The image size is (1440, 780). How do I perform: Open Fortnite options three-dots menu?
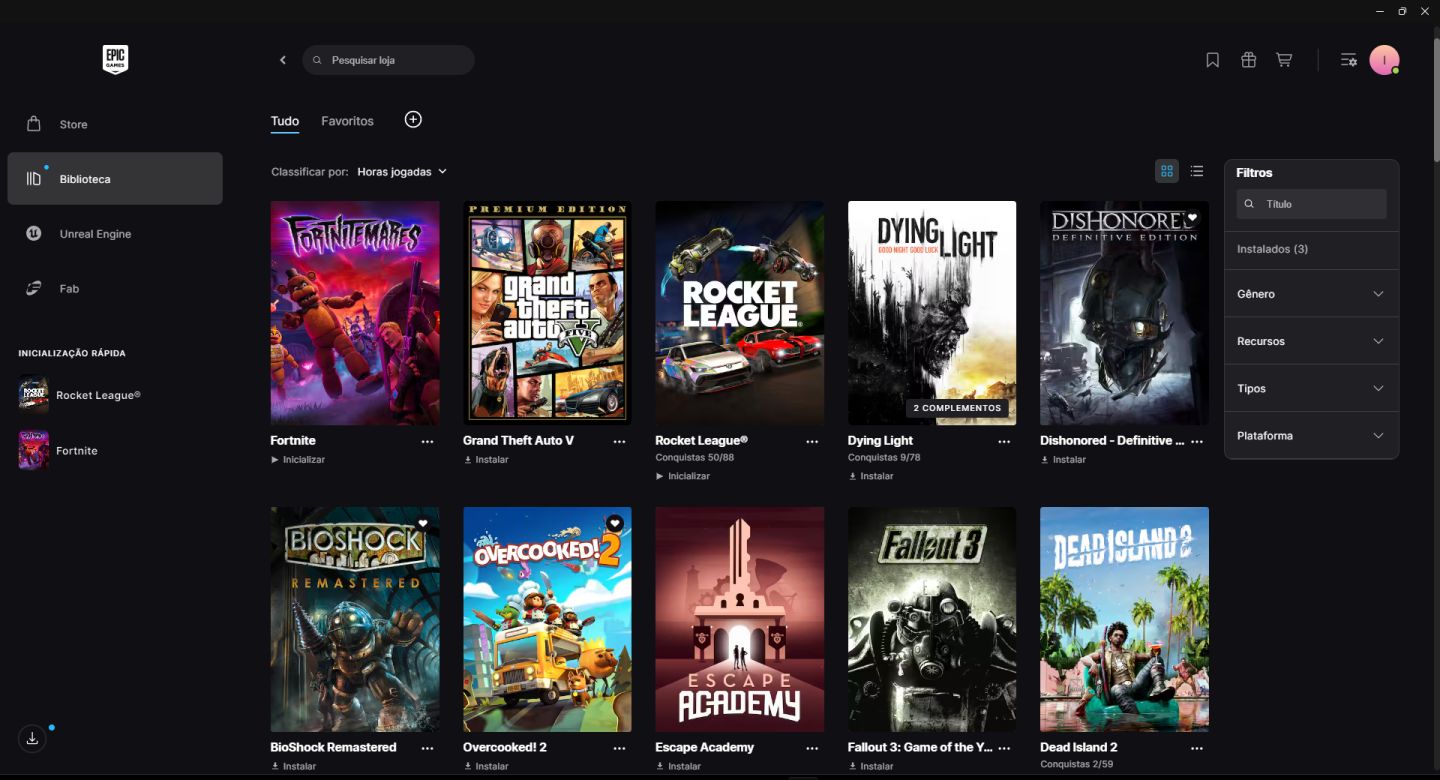point(427,441)
